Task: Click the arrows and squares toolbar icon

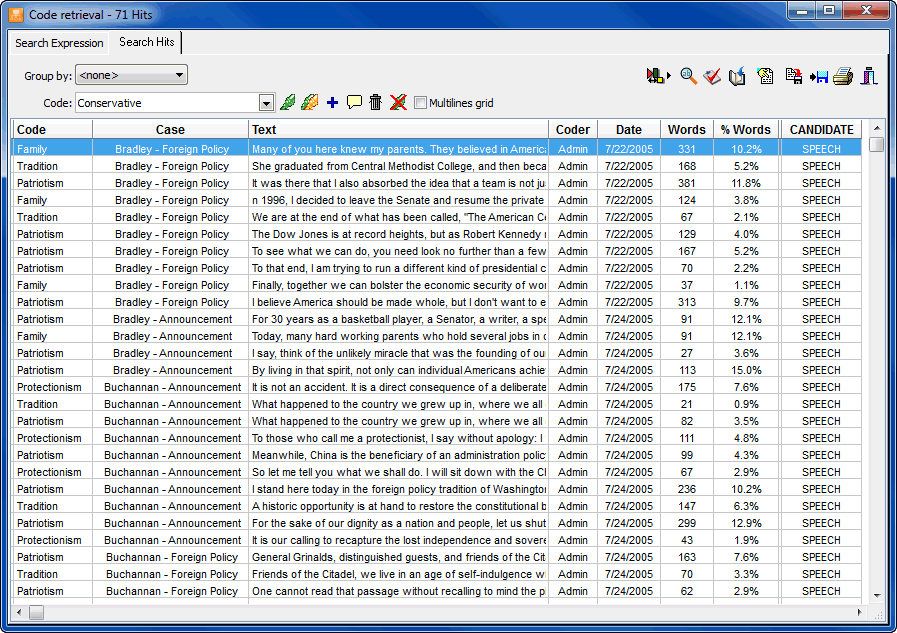Action: point(658,75)
